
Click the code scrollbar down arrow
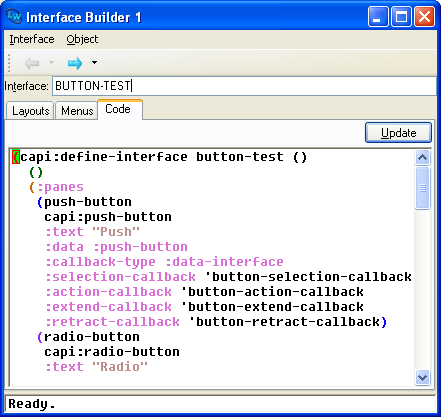pos(423,378)
